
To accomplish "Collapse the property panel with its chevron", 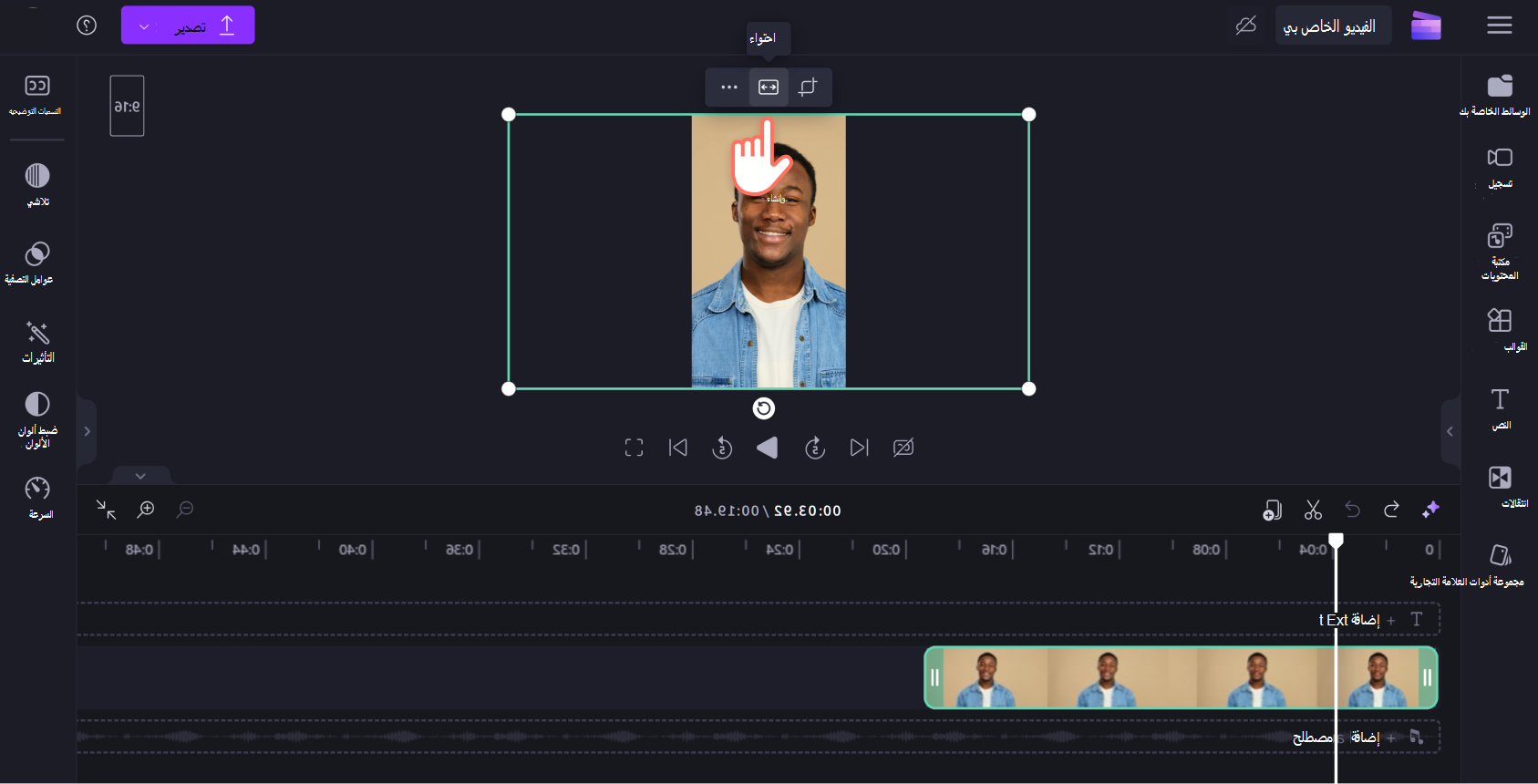I will [87, 431].
